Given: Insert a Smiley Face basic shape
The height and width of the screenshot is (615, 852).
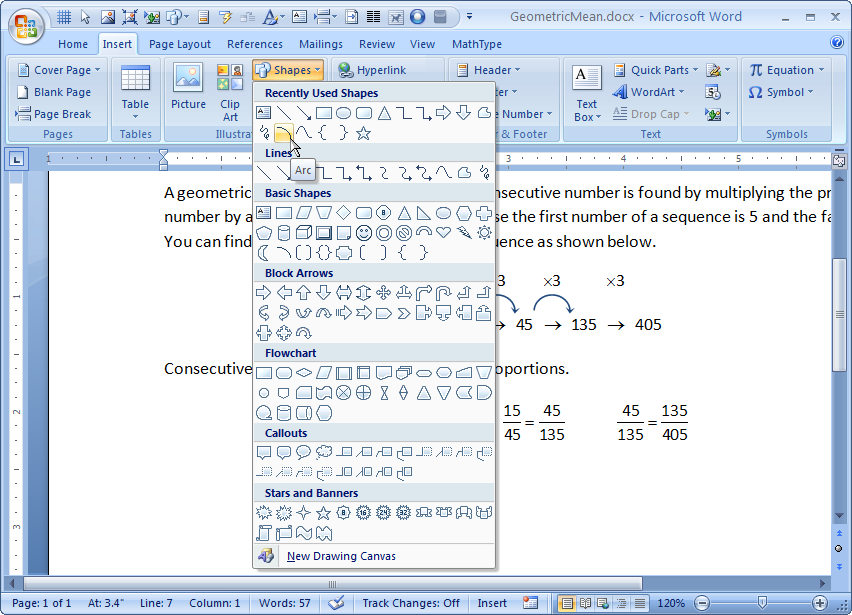Looking at the screenshot, I should [x=365, y=231].
